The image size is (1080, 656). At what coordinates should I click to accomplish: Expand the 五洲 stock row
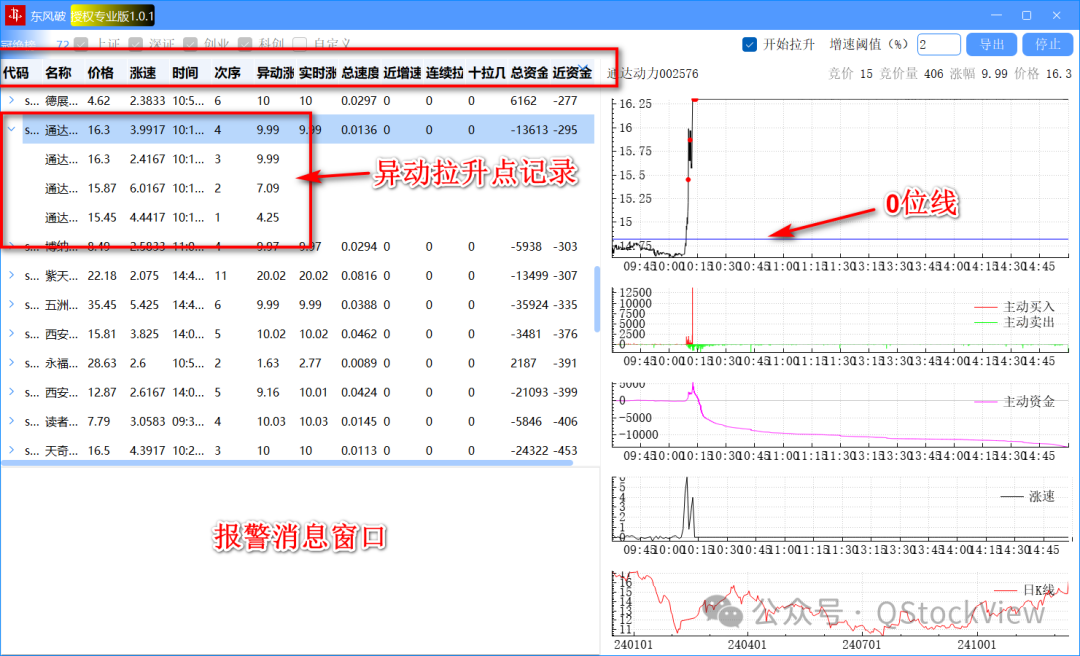11,305
